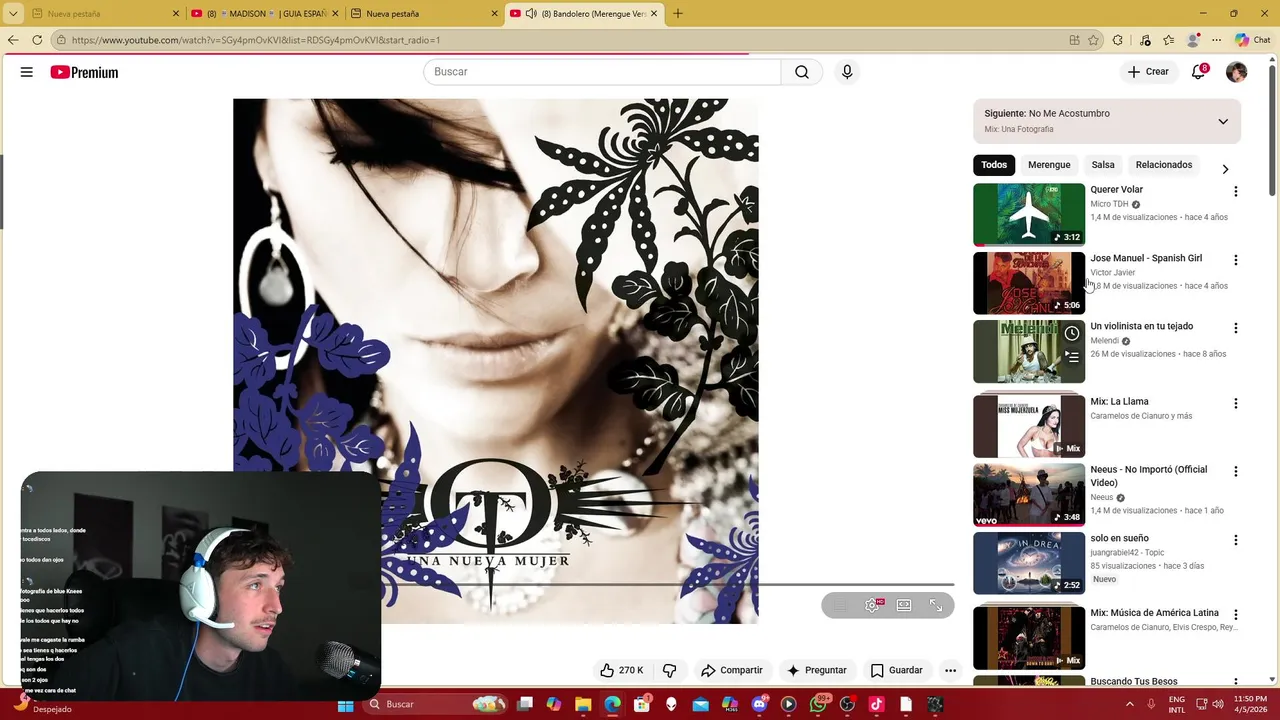Open Edge extensions puzzle icon
The height and width of the screenshot is (720, 1280).
pos(1118,40)
